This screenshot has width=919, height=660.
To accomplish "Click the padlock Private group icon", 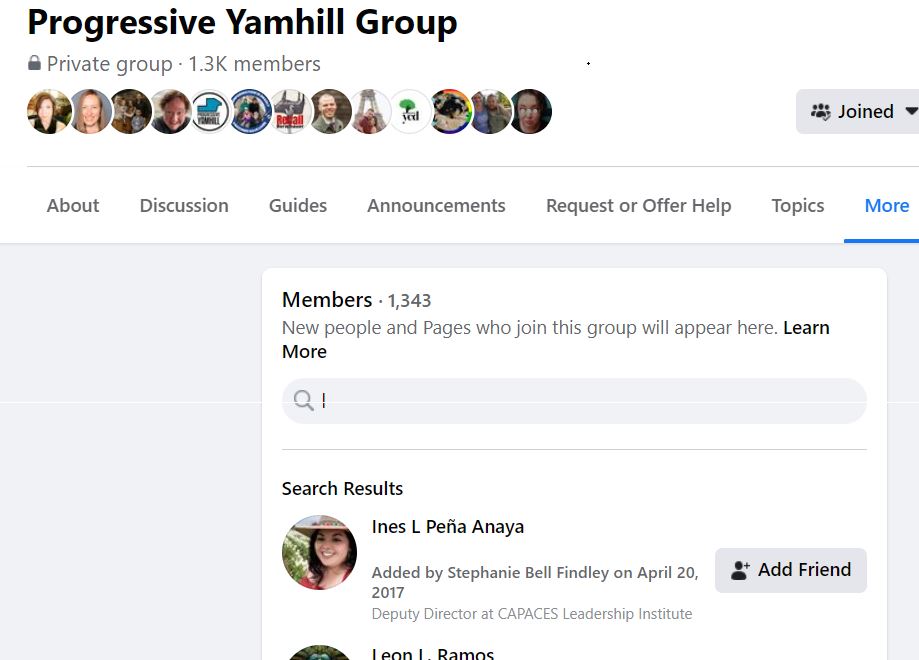I will click(x=35, y=63).
